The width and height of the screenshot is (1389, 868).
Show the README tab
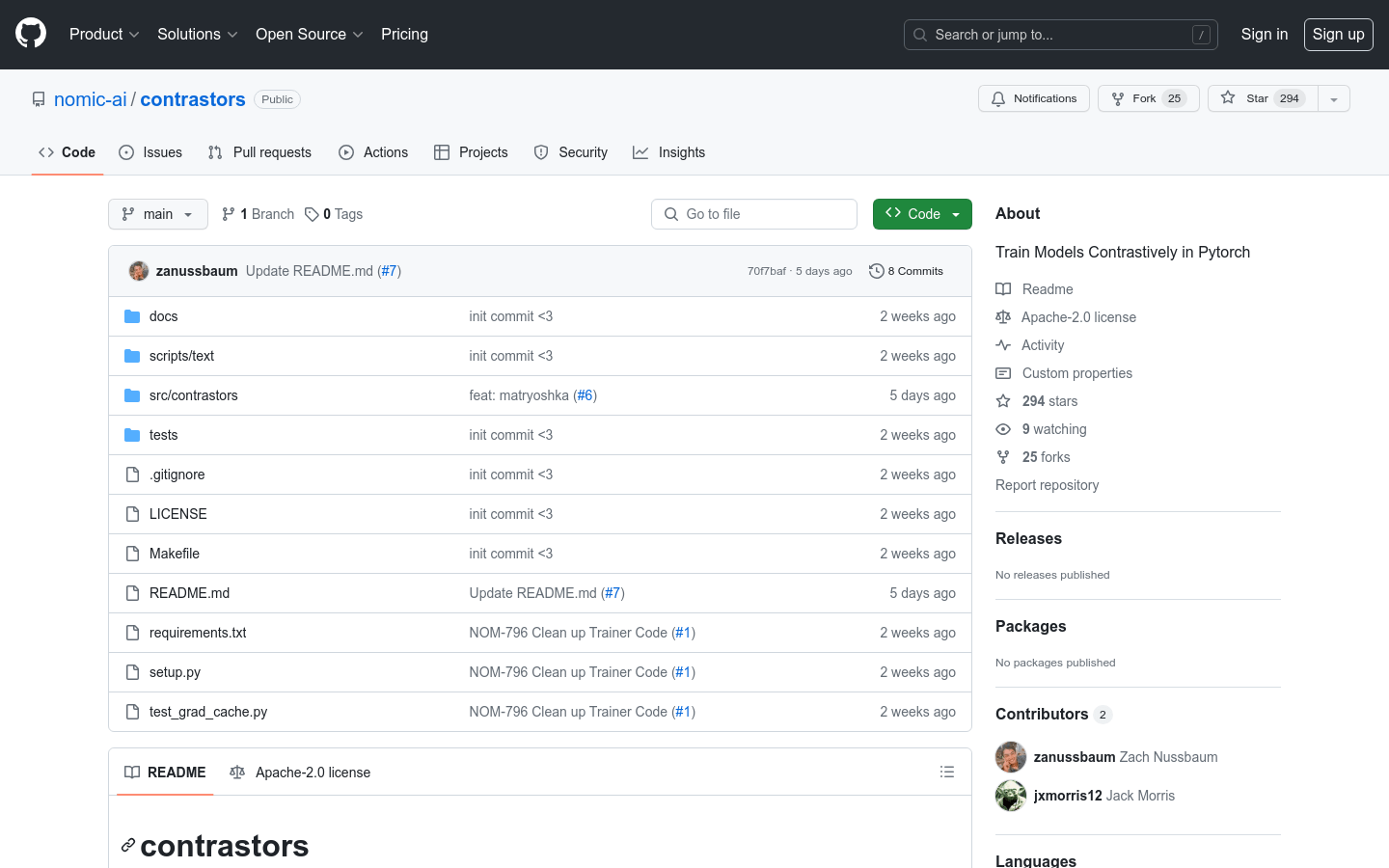pos(165,773)
